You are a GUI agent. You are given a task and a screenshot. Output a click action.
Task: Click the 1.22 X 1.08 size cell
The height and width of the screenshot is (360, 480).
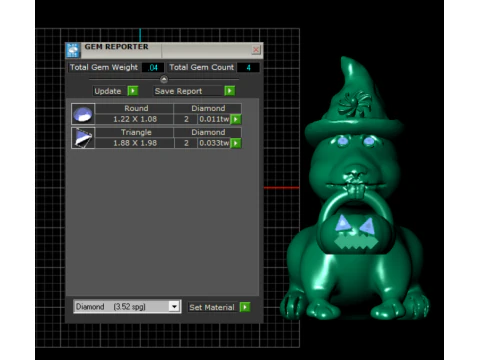135,119
